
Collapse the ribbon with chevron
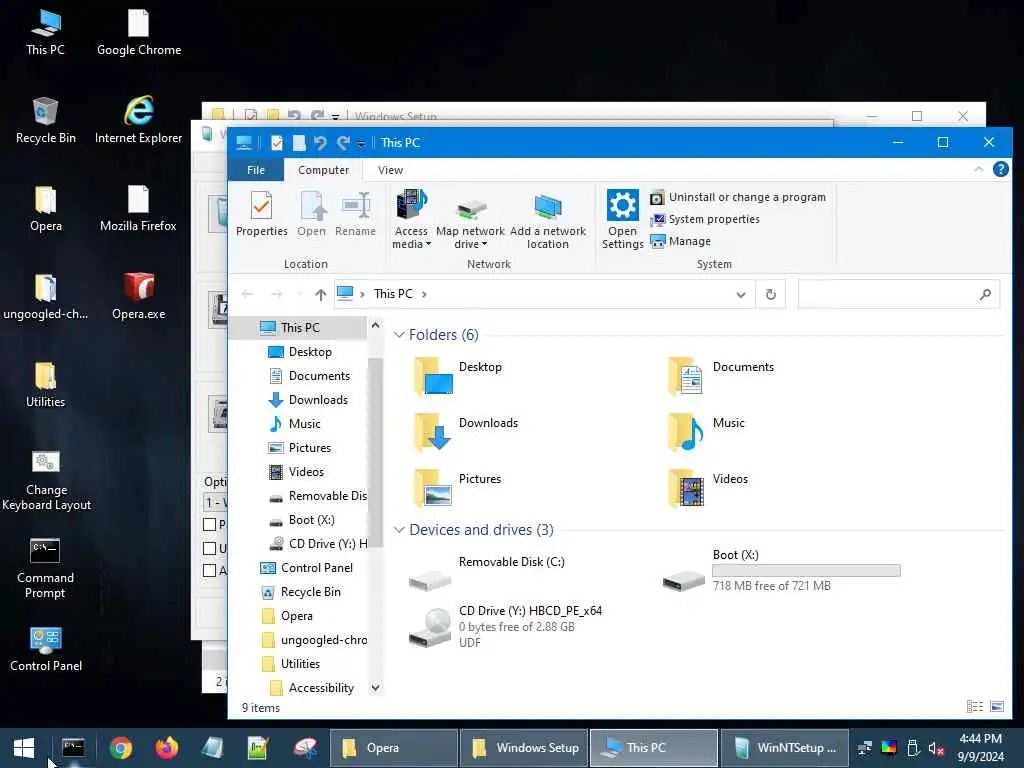click(x=978, y=170)
